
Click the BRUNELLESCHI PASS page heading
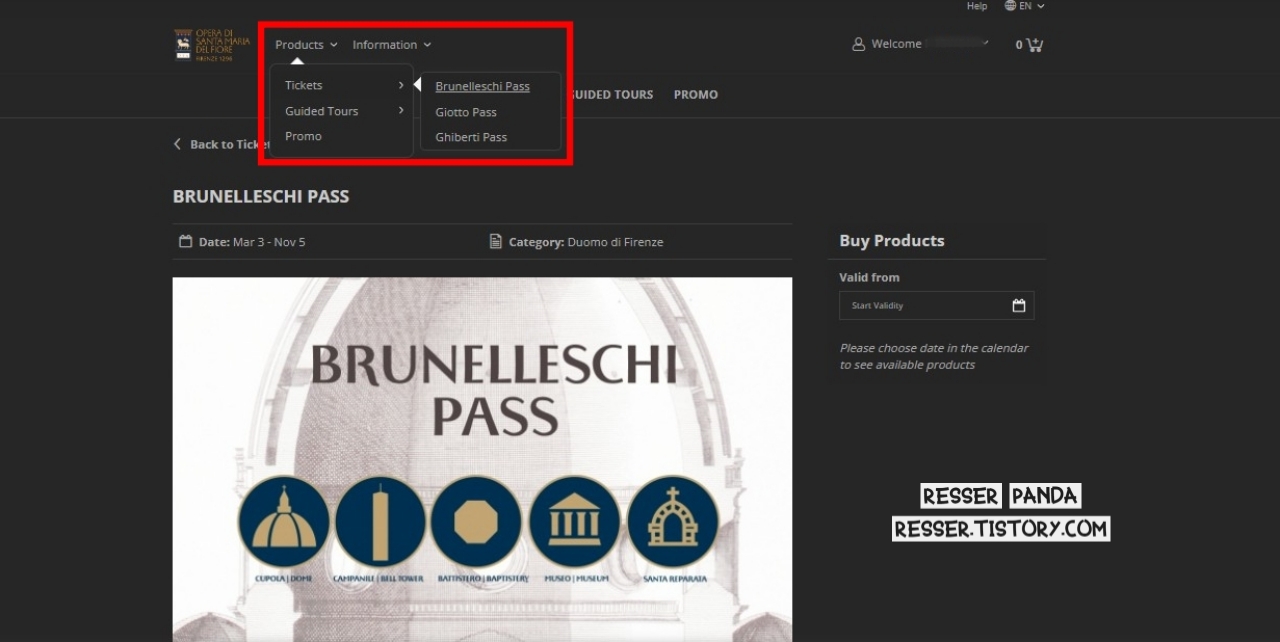point(261,197)
